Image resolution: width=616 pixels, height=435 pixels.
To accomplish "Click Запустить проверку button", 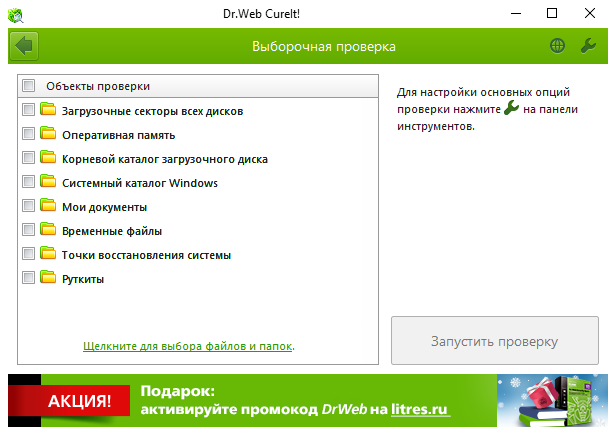I will click(x=495, y=340).
